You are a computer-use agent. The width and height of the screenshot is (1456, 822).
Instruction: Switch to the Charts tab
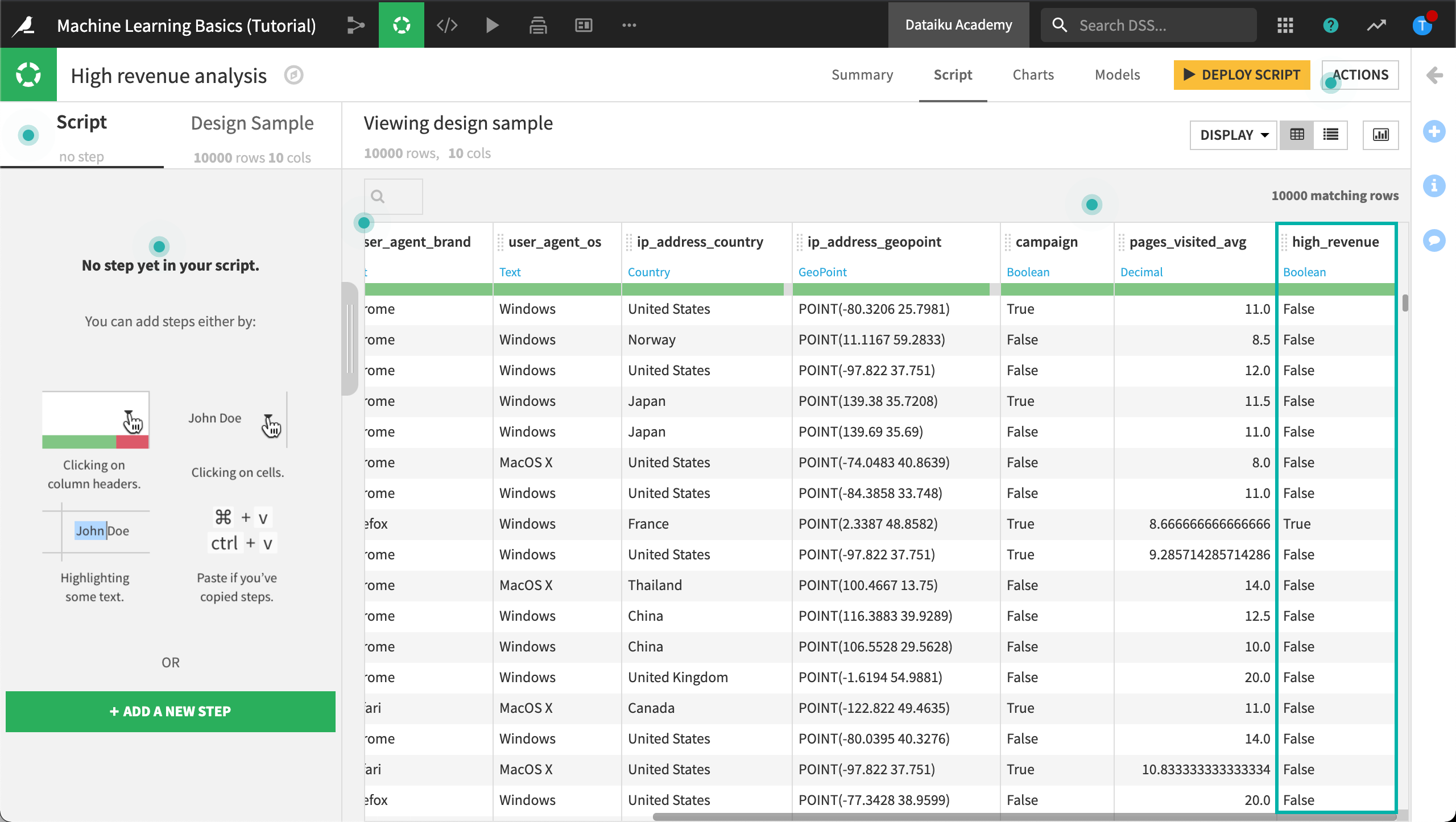click(1033, 75)
